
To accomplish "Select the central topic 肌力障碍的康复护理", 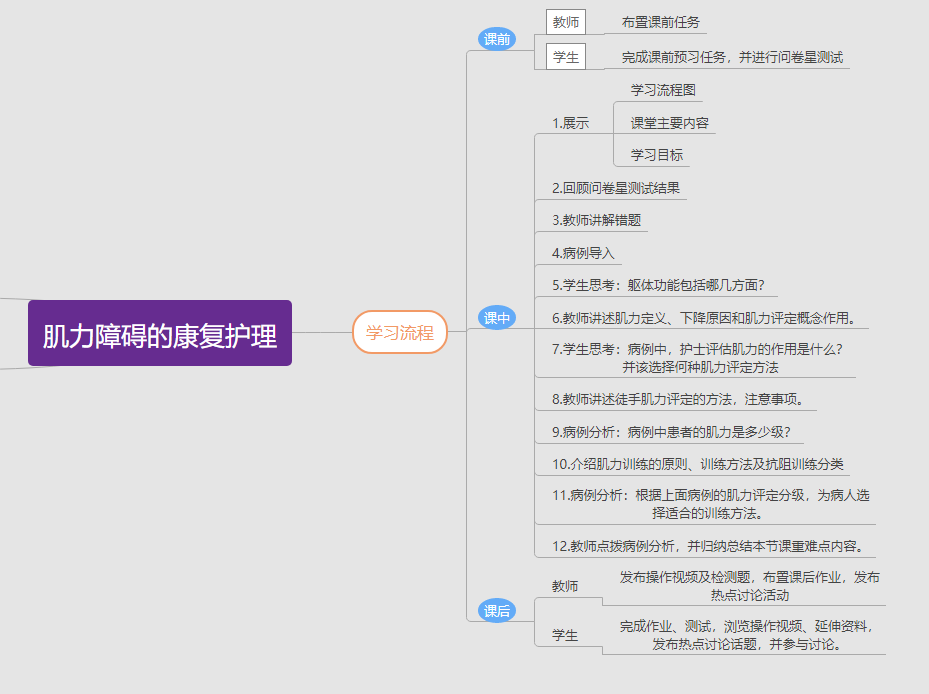I will [x=160, y=333].
